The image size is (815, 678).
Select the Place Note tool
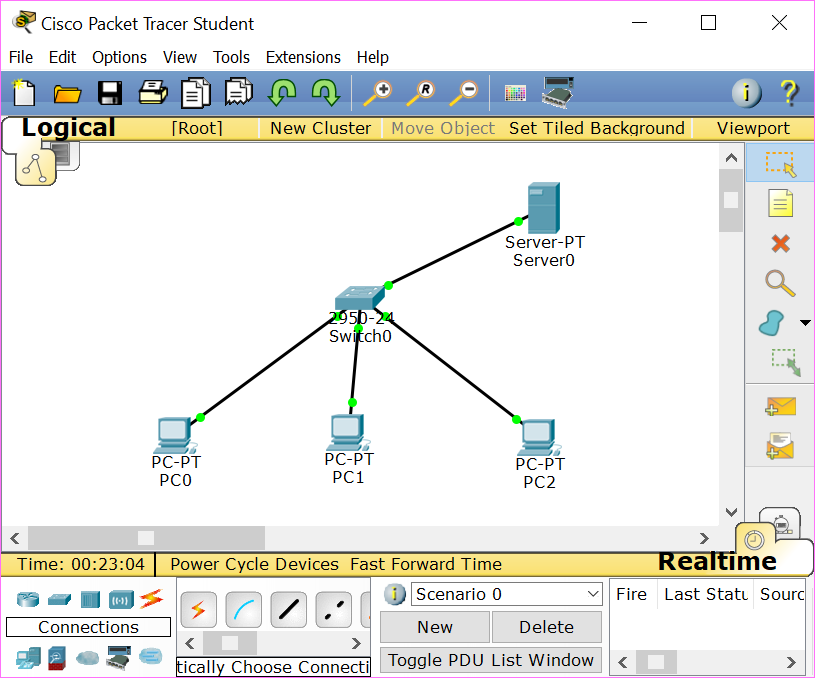point(779,203)
